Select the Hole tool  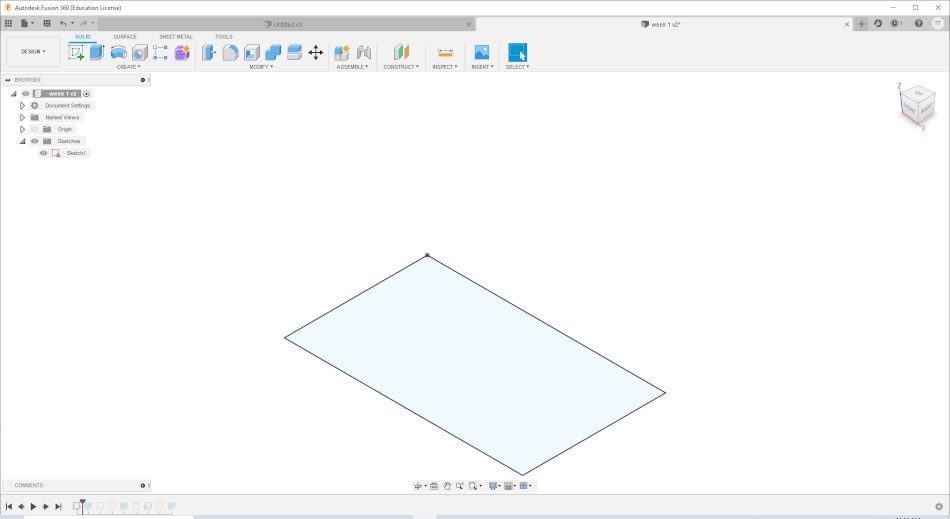[139, 53]
